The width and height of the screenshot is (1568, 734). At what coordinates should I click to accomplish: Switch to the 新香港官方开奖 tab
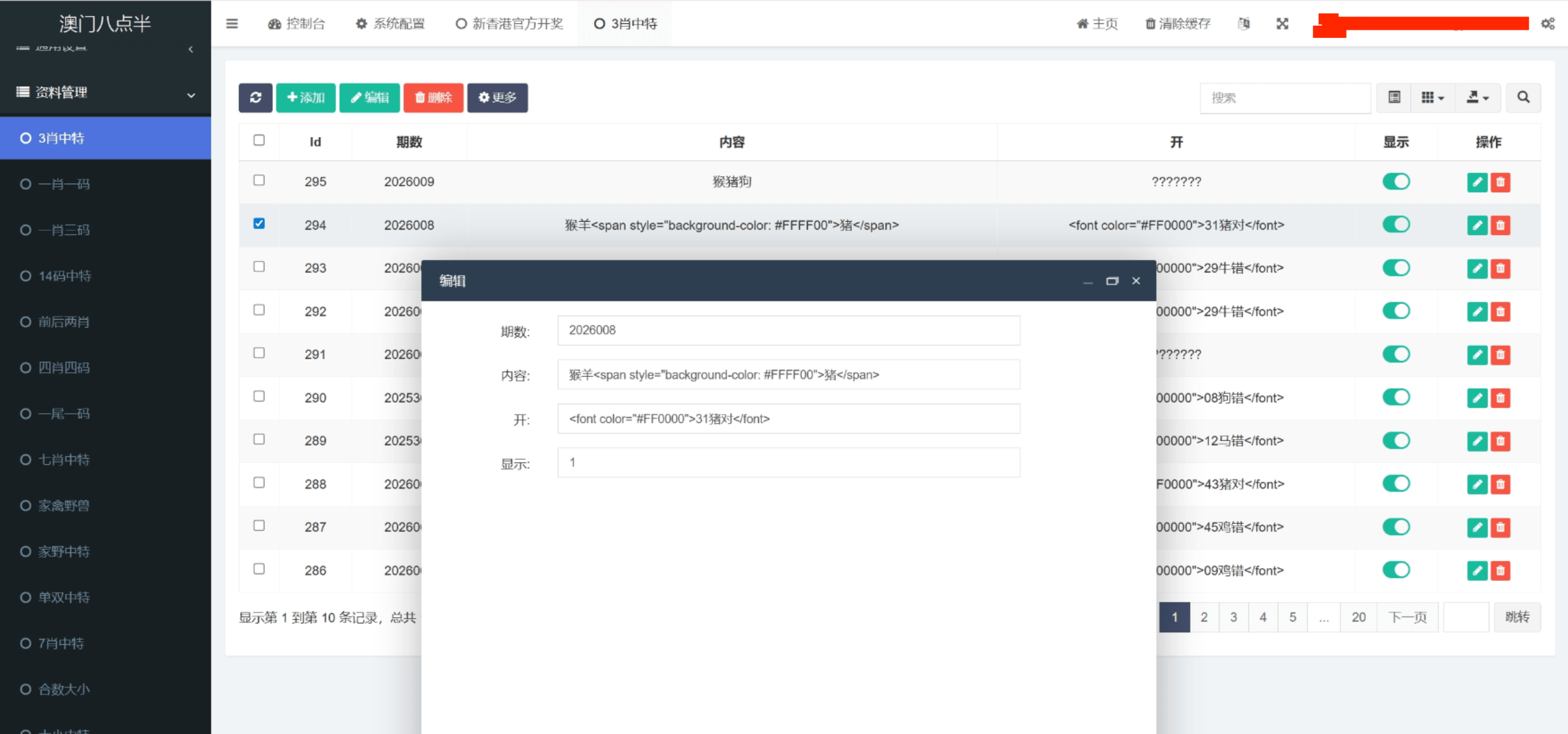pos(510,23)
